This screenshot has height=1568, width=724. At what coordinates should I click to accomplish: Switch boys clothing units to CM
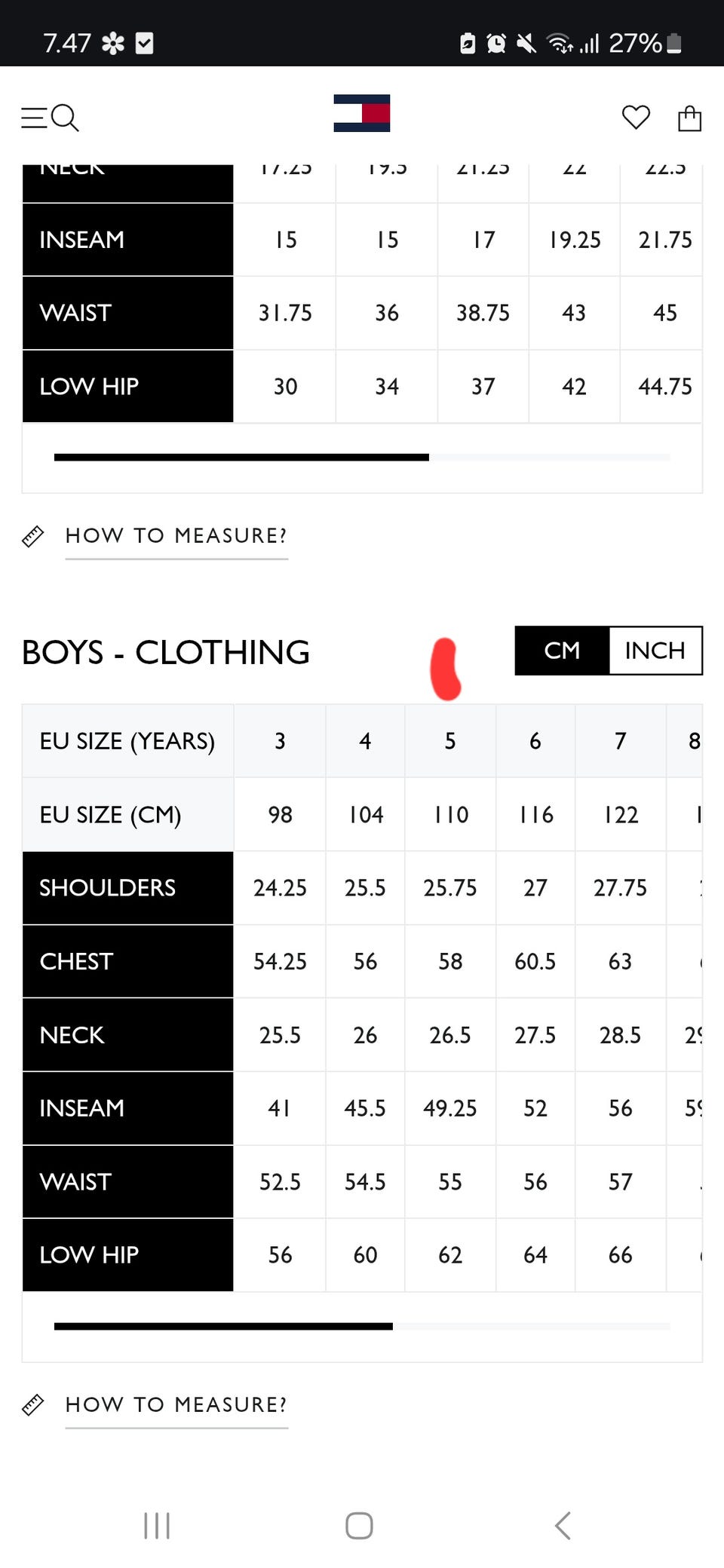562,651
